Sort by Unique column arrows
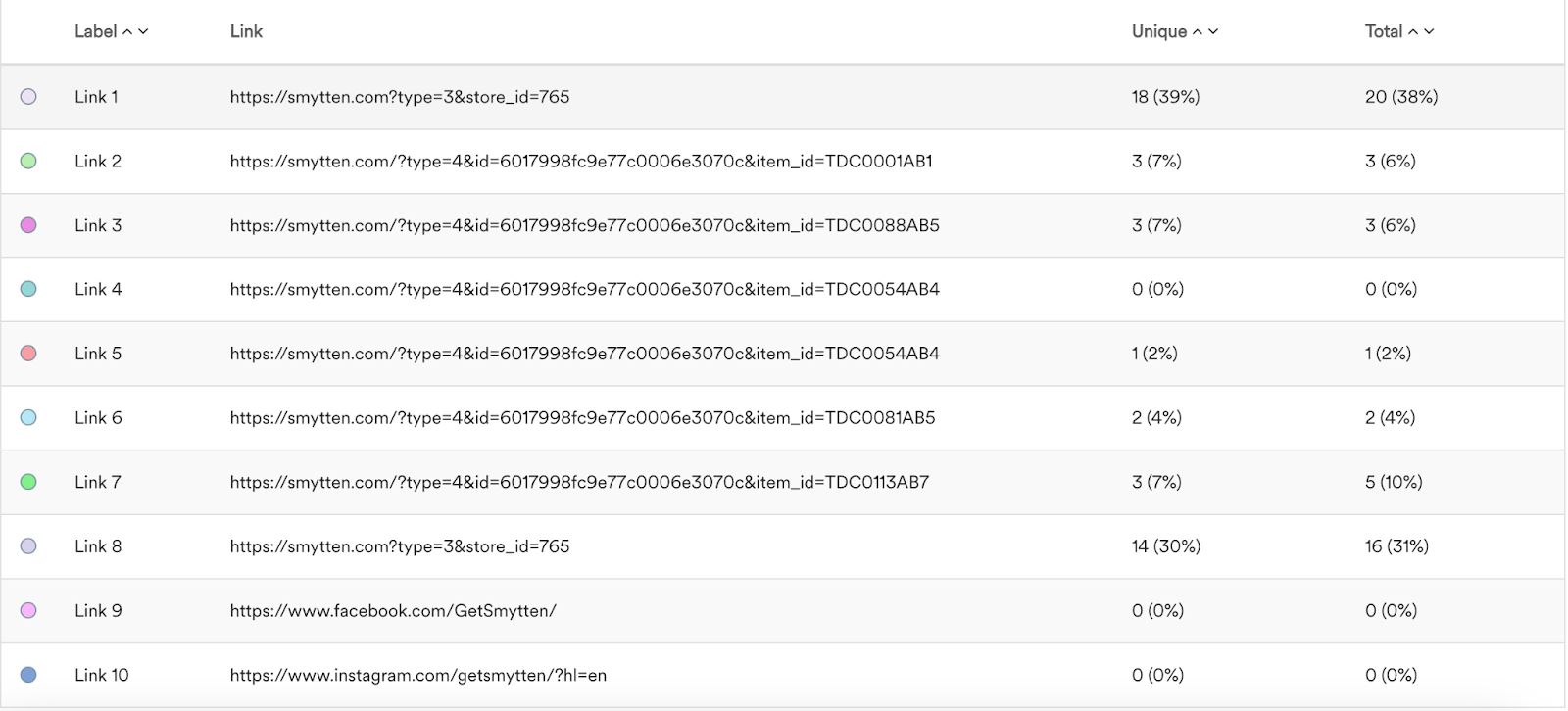Screen dimensions: 1568x711 (1205, 31)
